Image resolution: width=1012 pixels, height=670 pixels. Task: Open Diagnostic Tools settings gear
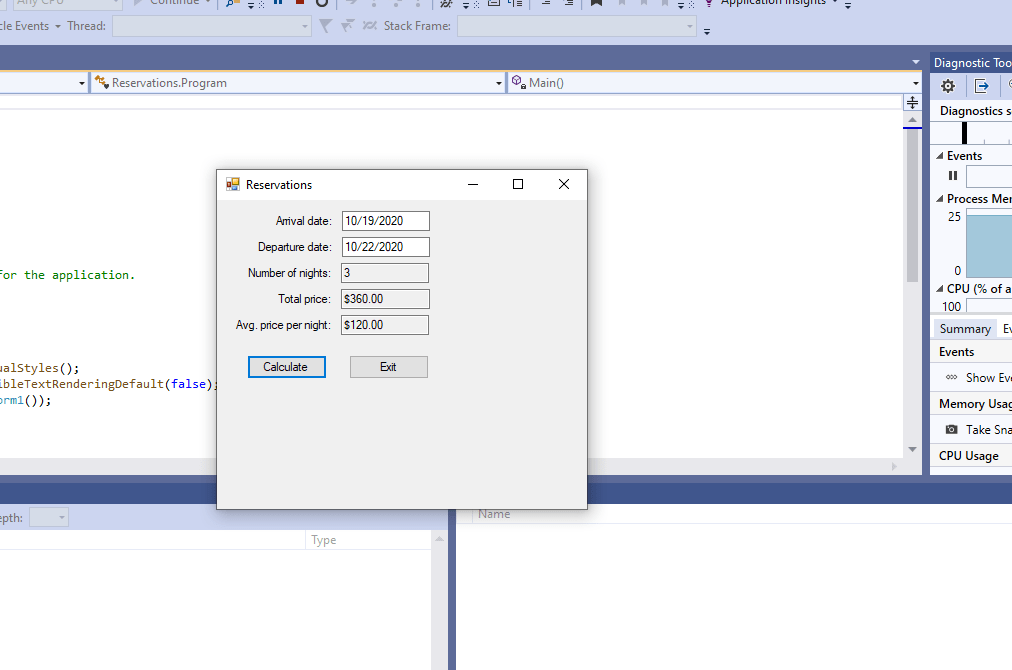pos(947,86)
